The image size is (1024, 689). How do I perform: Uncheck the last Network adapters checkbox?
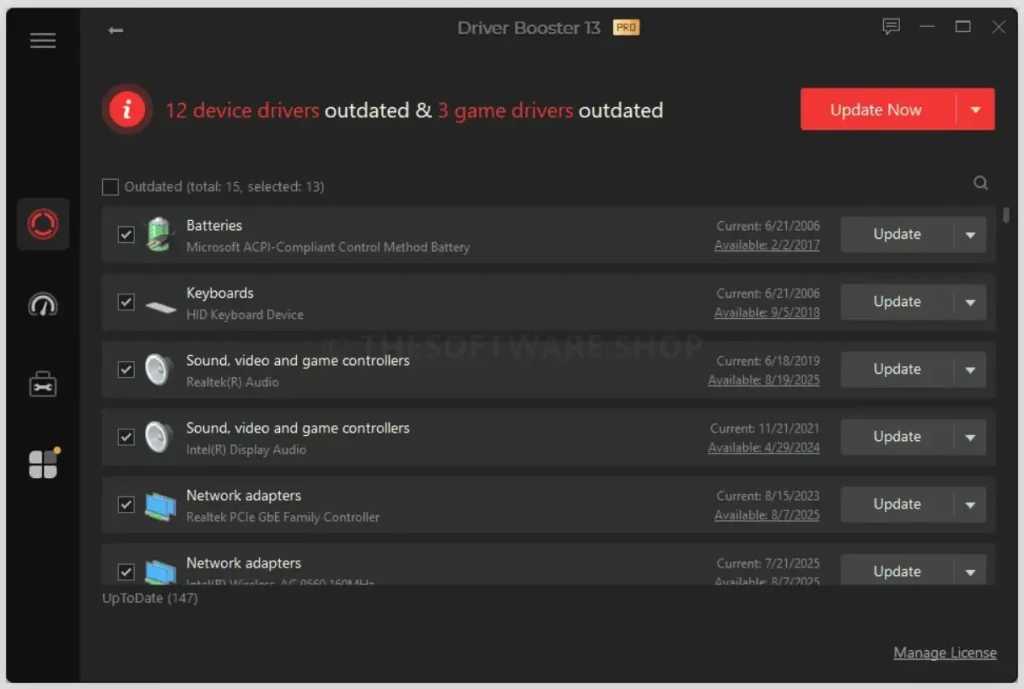(x=126, y=571)
